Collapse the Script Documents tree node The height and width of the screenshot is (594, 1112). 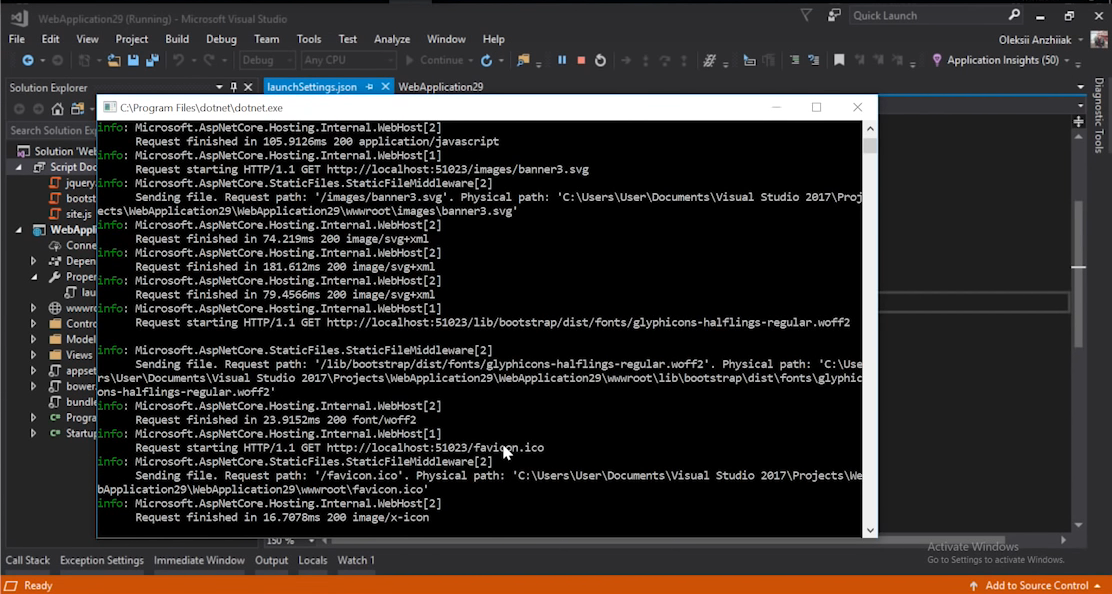tap(18, 167)
